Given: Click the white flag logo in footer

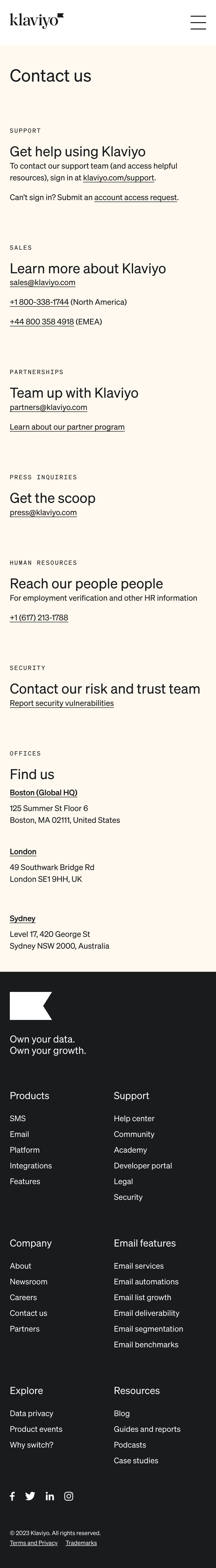Looking at the screenshot, I should click(31, 1006).
